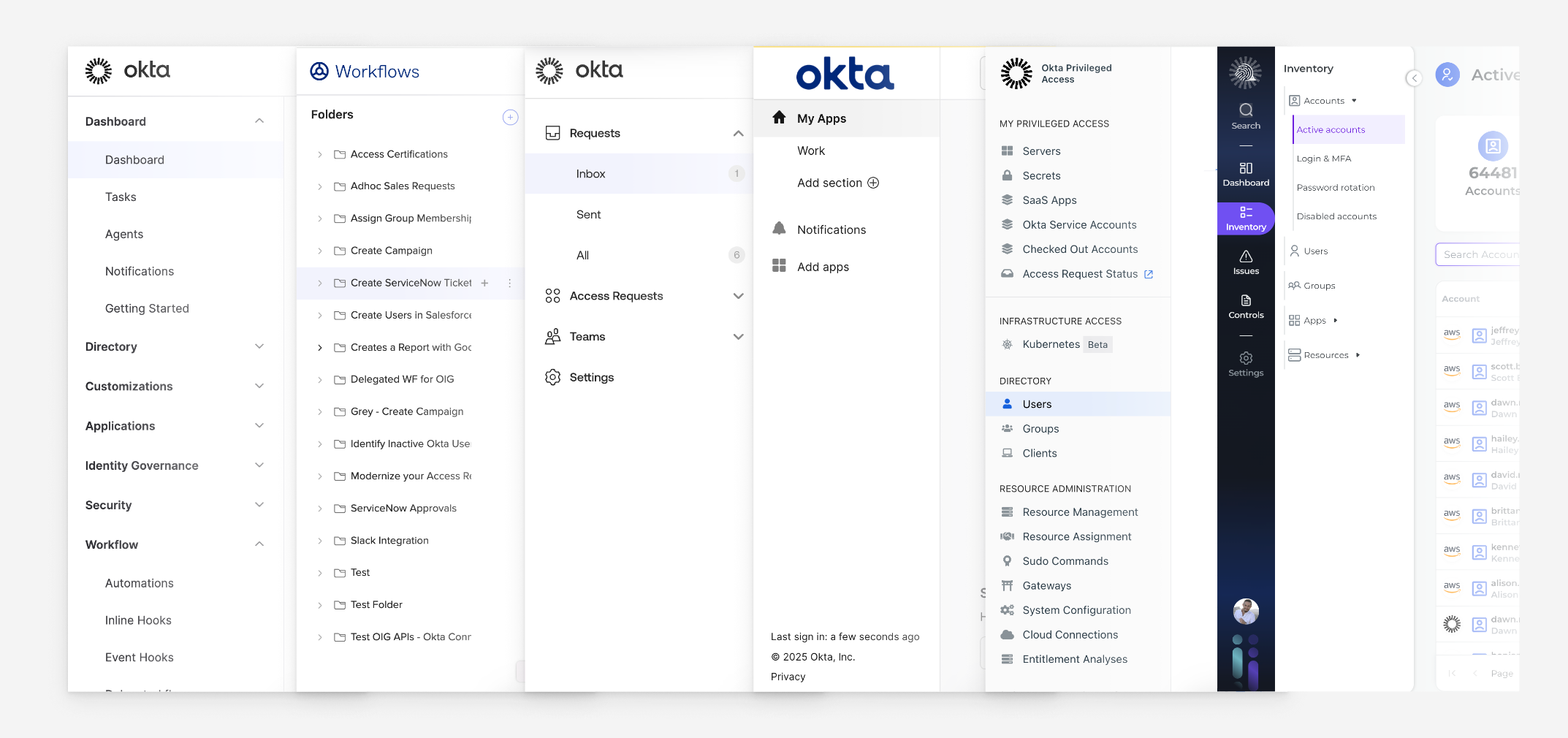This screenshot has height=738, width=1568.
Task: Open the Issues panel icon
Action: click(1246, 262)
